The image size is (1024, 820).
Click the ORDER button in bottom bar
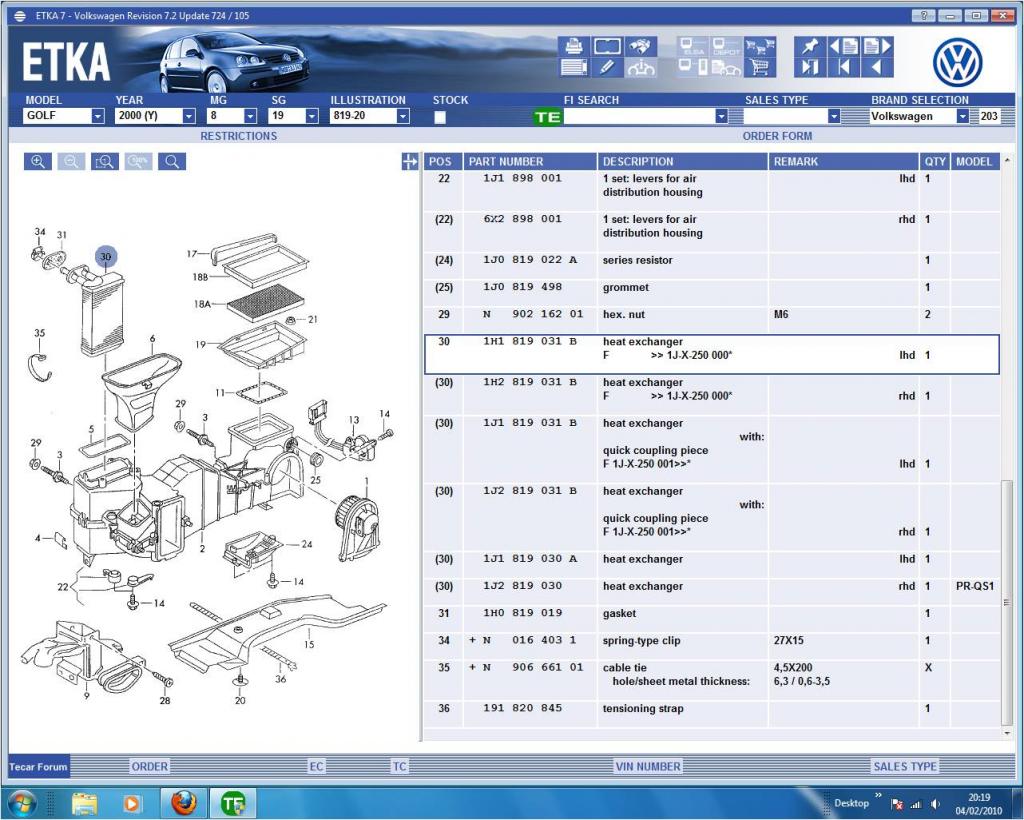point(150,766)
